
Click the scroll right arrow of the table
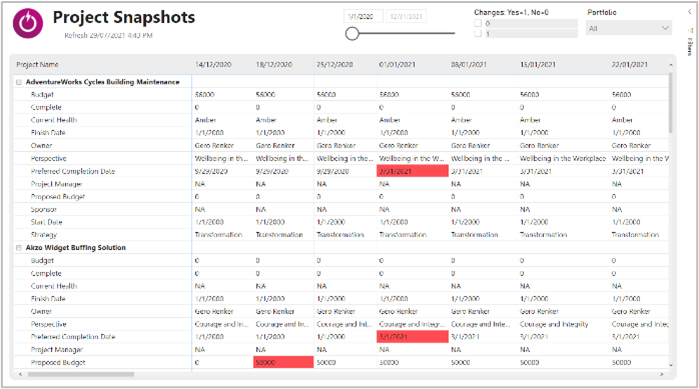pyautogui.click(x=662, y=374)
